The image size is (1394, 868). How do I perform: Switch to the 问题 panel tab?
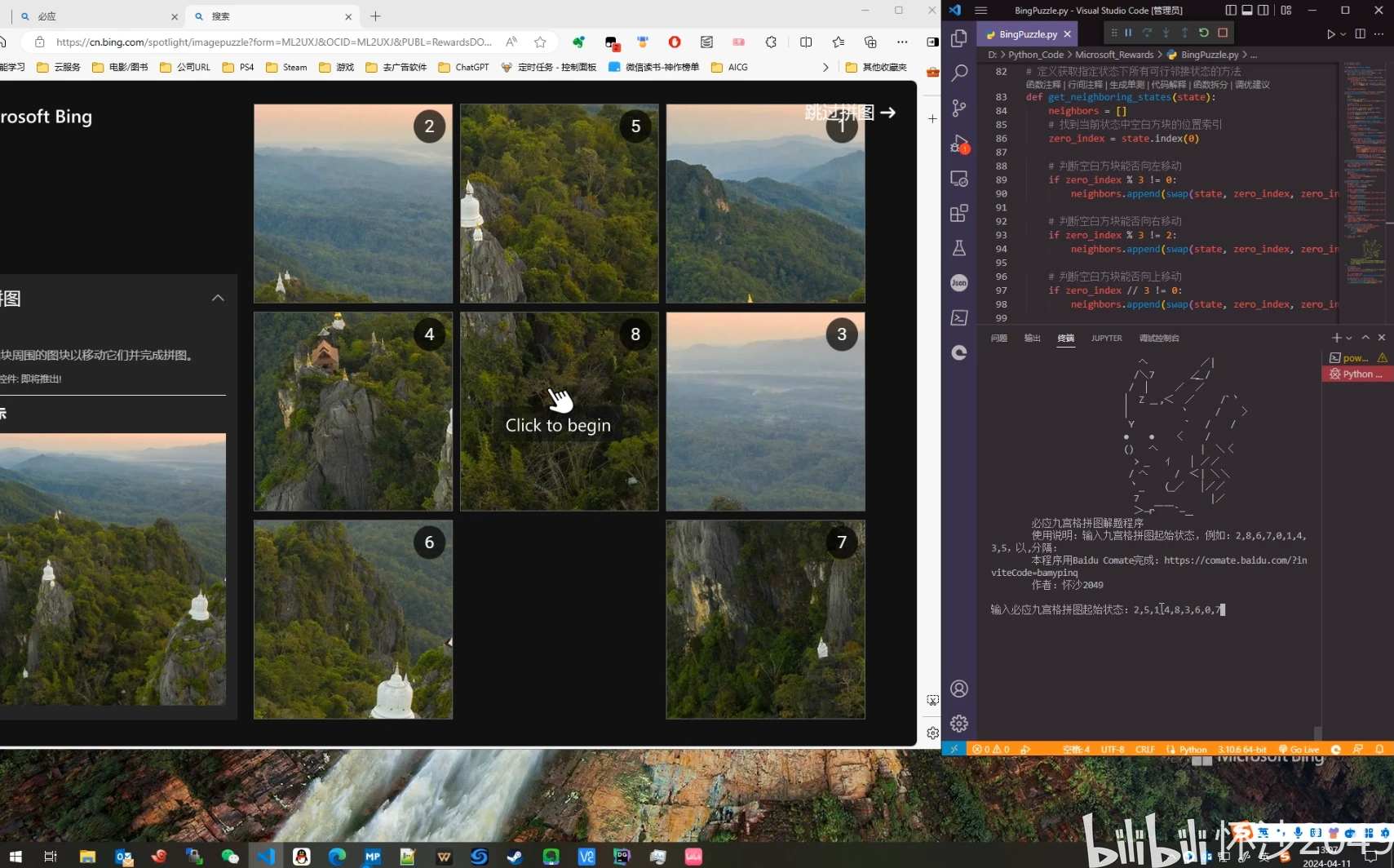pyautogui.click(x=999, y=338)
